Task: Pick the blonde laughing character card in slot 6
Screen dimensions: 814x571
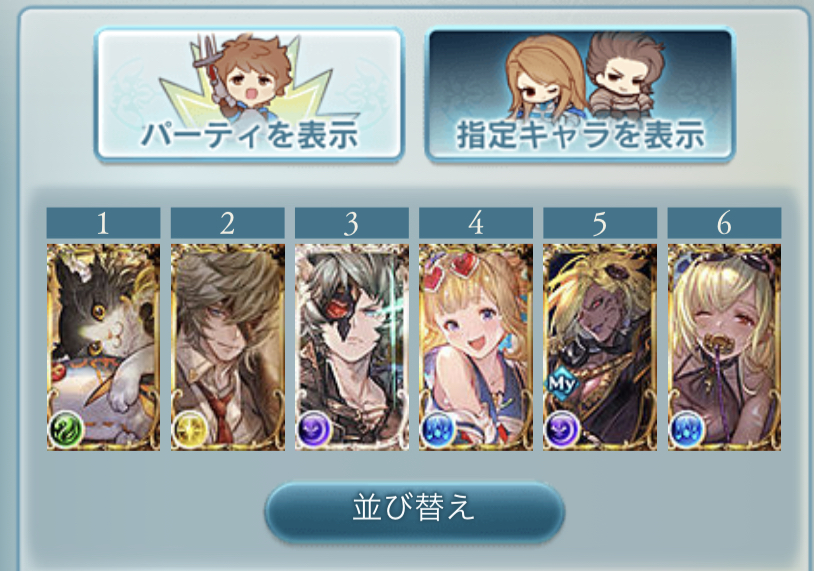Action: click(x=724, y=347)
